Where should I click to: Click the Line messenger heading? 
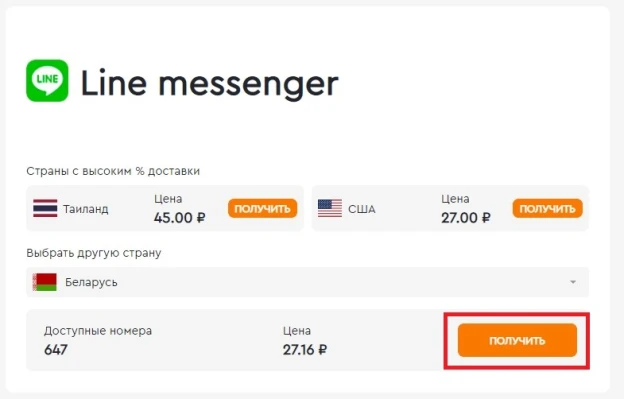[x=209, y=84]
